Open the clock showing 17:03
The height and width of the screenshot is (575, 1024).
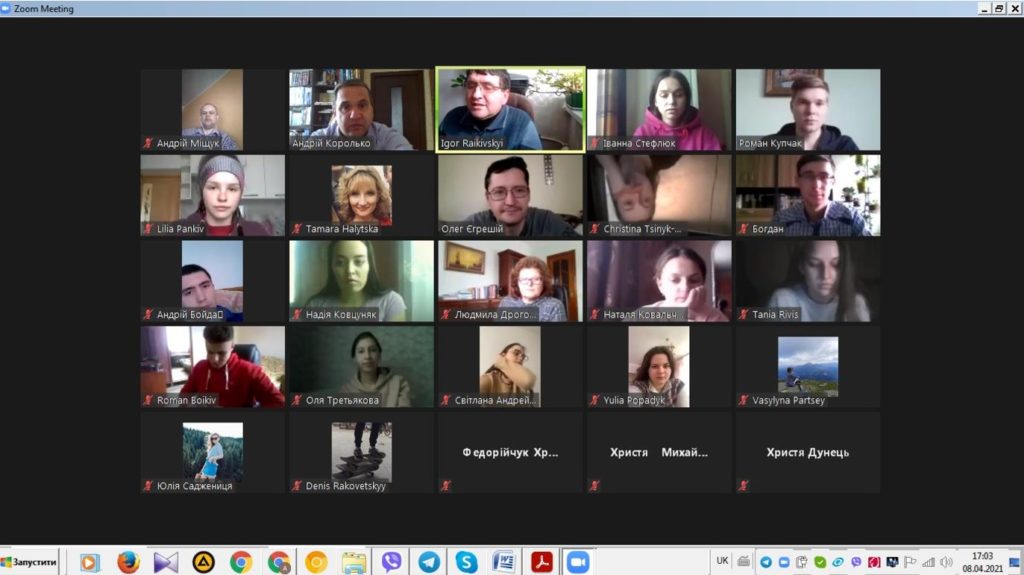coord(982,562)
